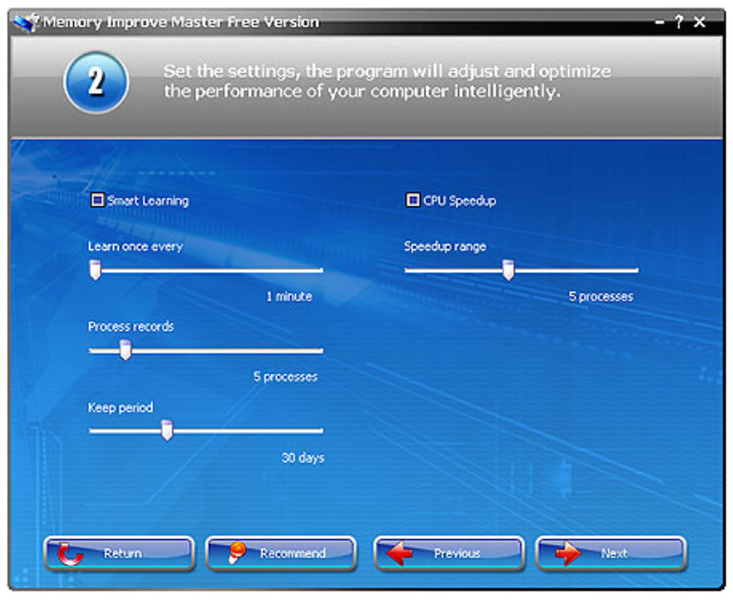Click '5 processes' under Speedup range
Image resolution: width=733 pixels, height=600 pixels.
(x=601, y=296)
